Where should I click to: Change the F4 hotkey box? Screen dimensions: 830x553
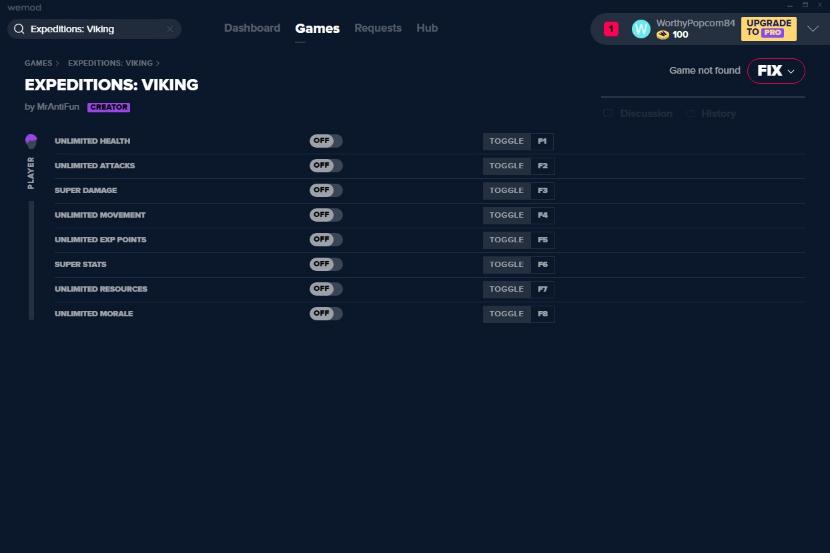(543, 215)
